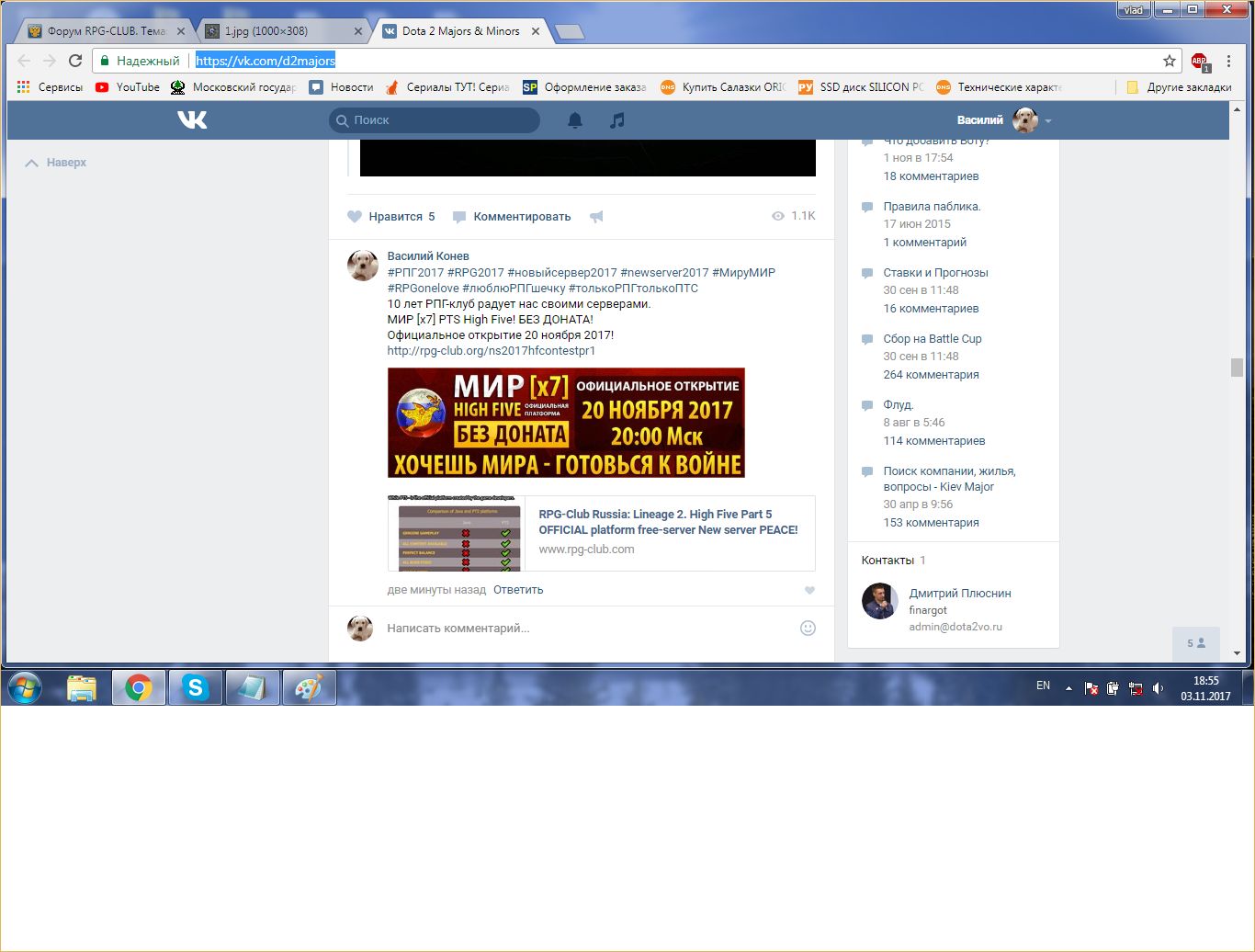Focus the Написать комментарий input
Viewport: 1255px width, 952px height.
click(x=588, y=629)
